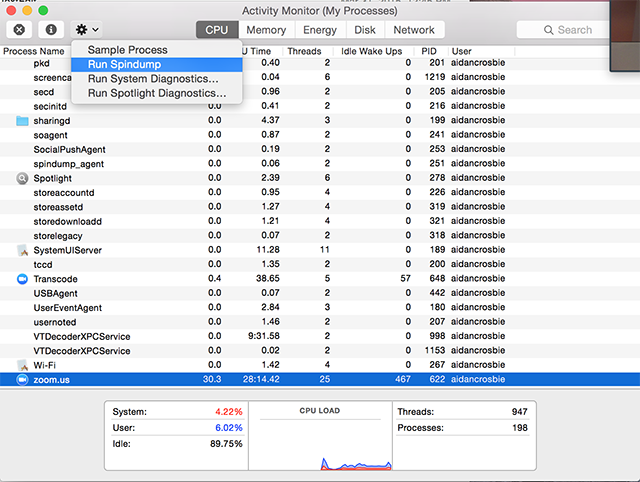Click the User percentage value 6.02%

coord(229,428)
